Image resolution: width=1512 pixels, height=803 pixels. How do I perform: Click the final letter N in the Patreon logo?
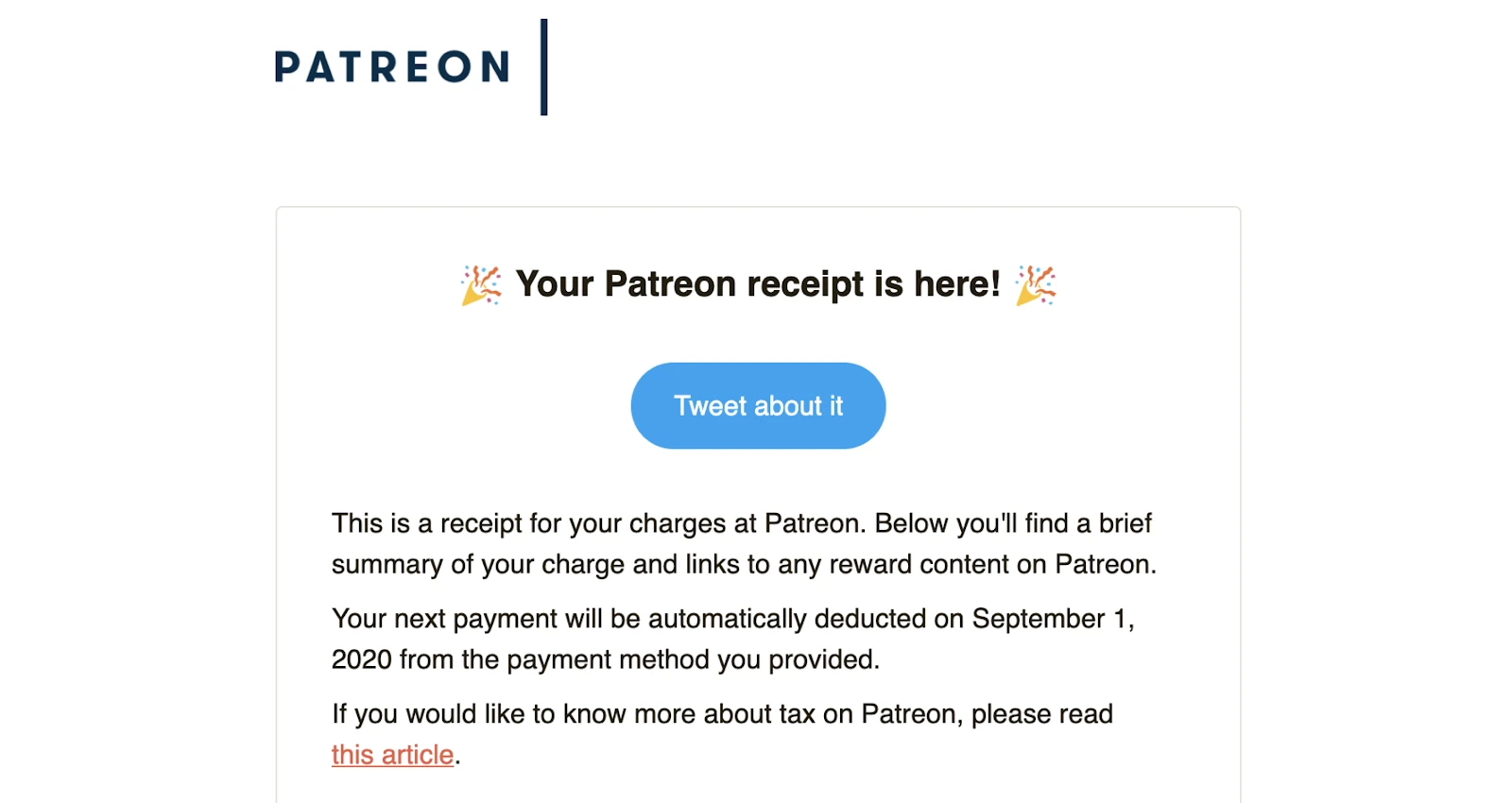[x=495, y=67]
